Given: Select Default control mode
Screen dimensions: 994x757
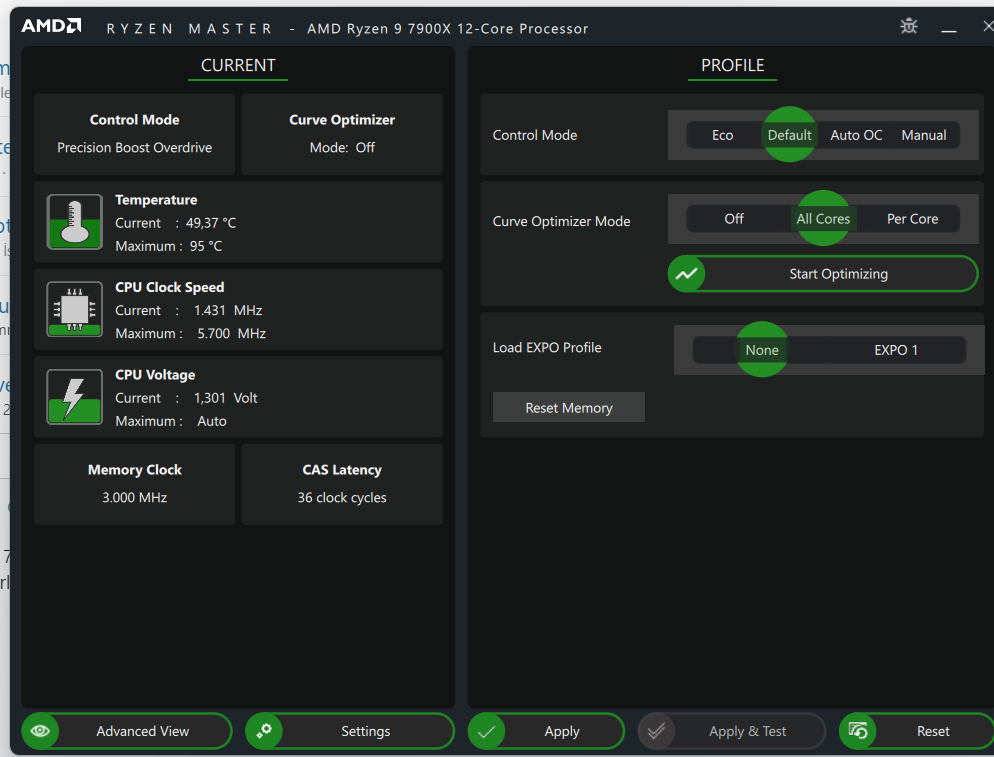Looking at the screenshot, I should (x=789, y=135).
